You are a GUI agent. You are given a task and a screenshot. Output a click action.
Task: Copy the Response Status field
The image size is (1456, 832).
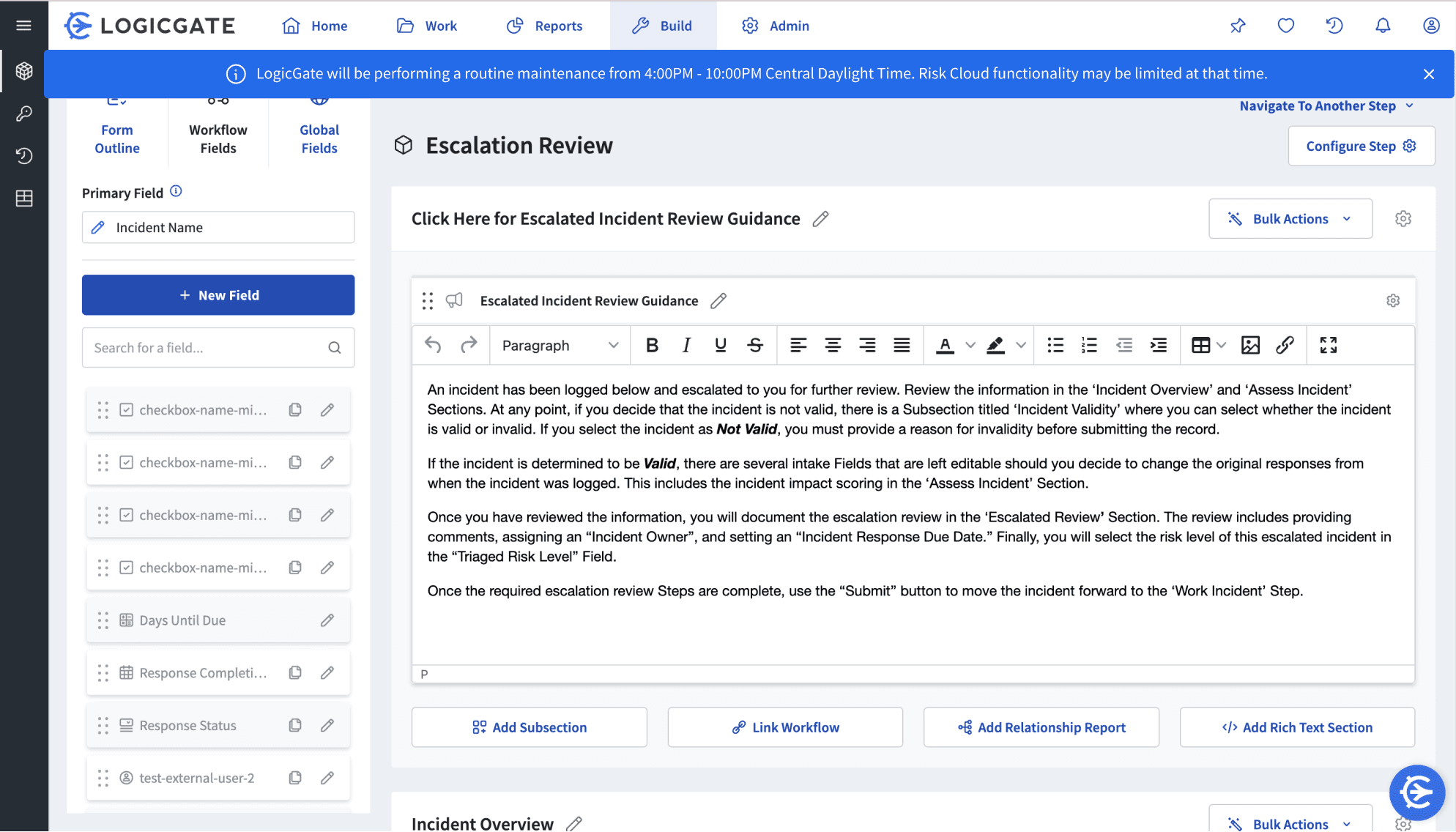click(x=295, y=725)
